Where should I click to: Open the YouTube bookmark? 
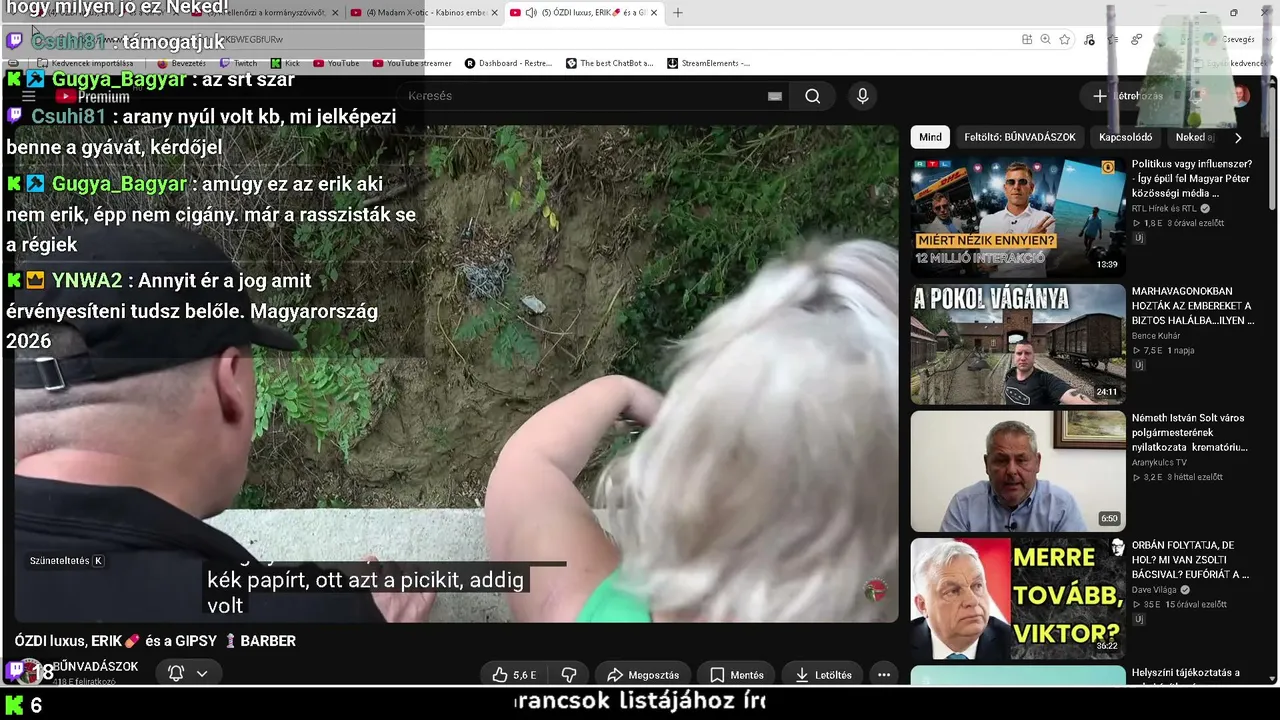tap(336, 63)
